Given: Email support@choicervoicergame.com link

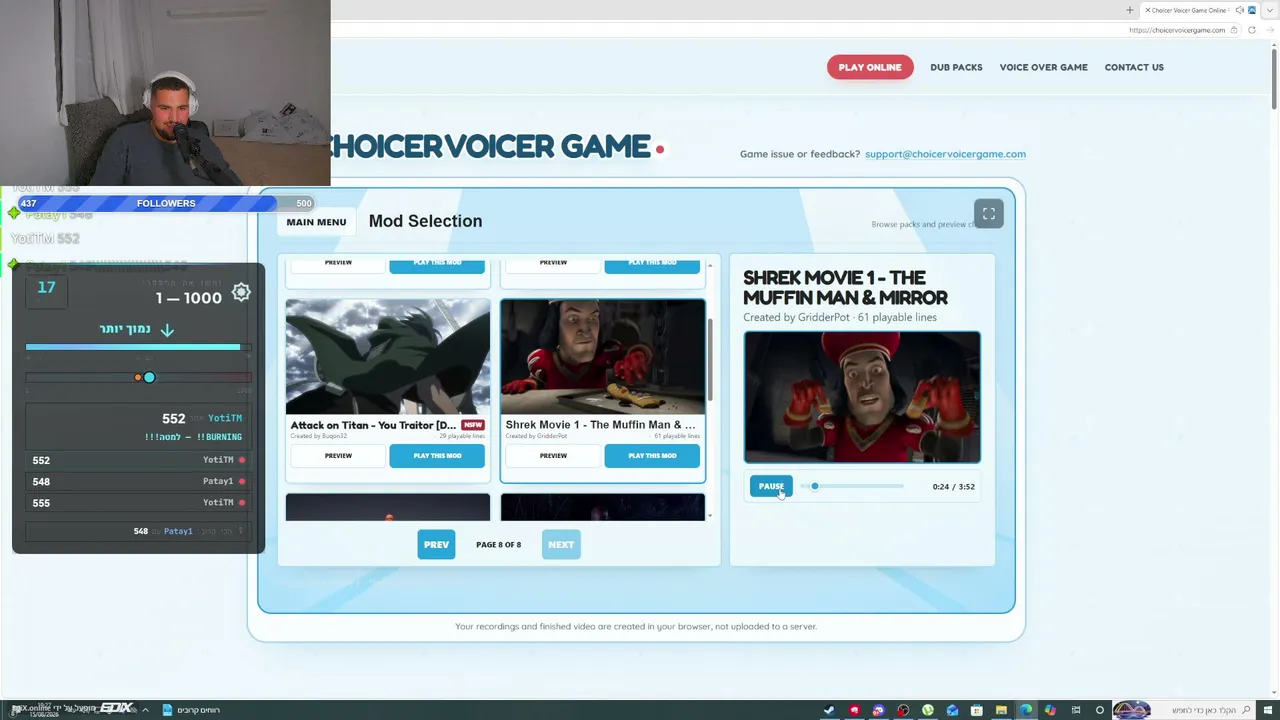Looking at the screenshot, I should pos(945,154).
